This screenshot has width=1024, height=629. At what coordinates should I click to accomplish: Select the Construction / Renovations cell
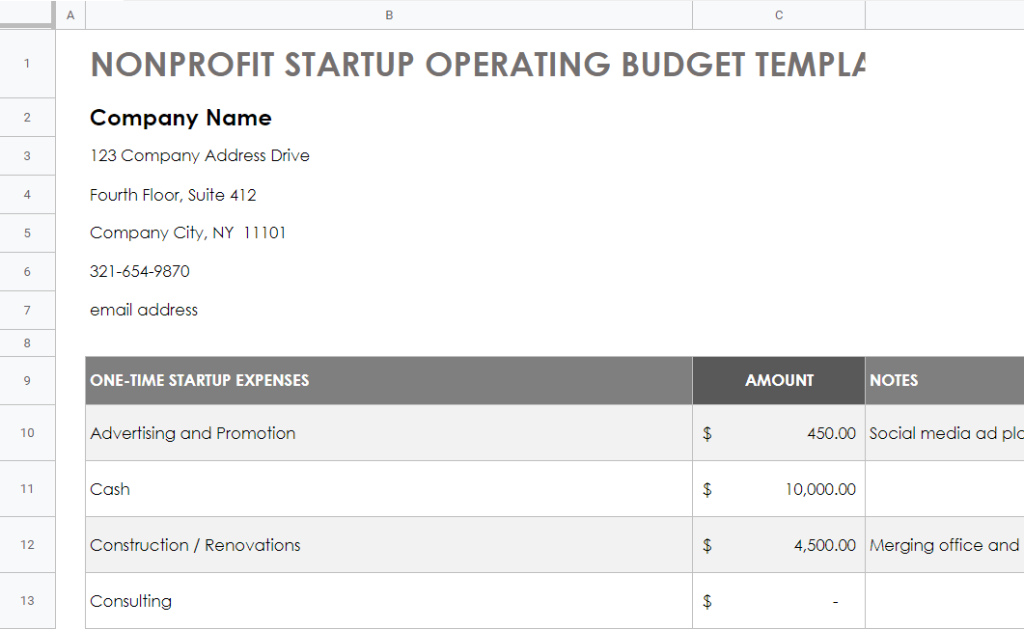pyautogui.click(x=388, y=545)
